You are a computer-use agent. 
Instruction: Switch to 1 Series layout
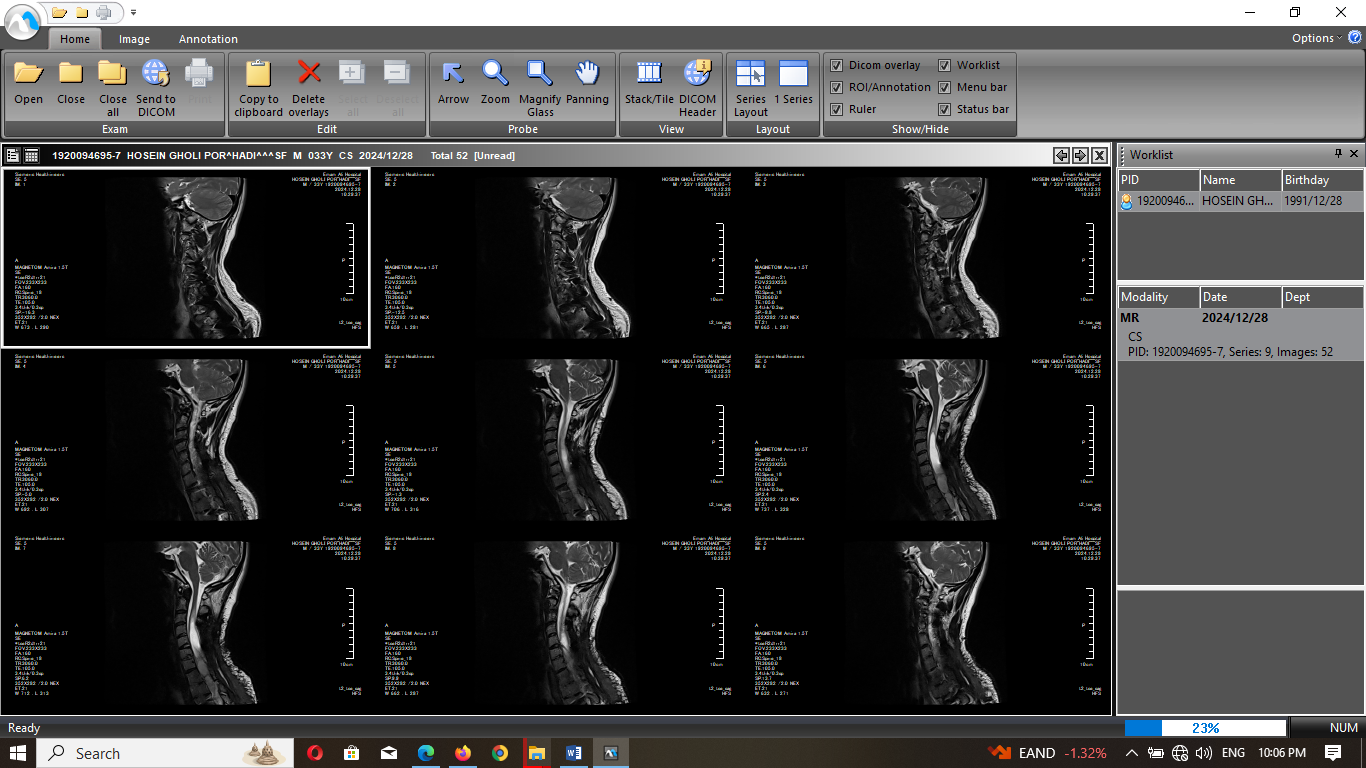(793, 74)
